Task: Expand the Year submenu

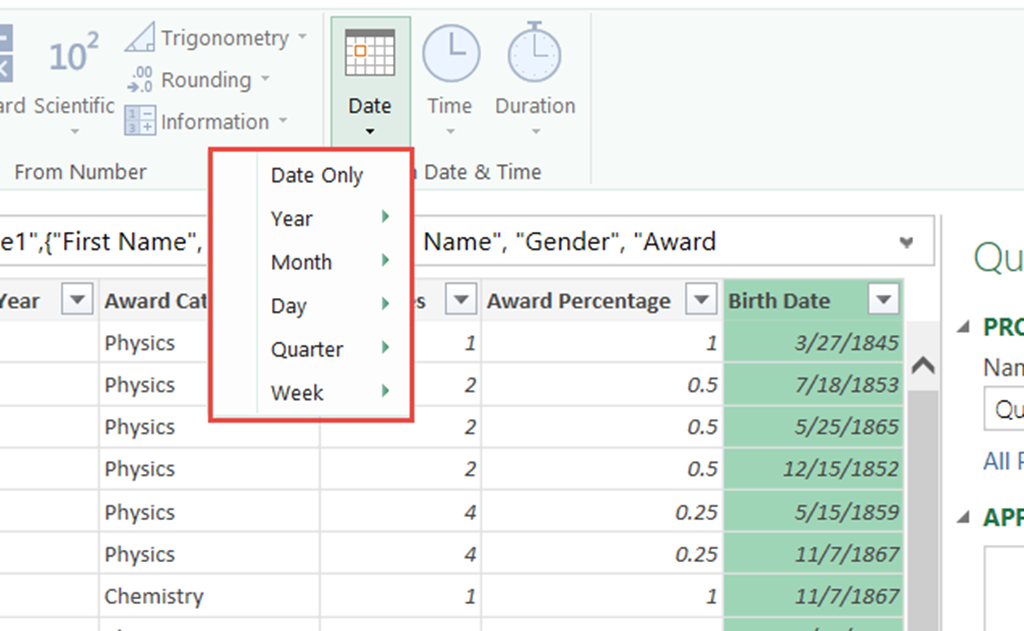Action: [x=292, y=218]
